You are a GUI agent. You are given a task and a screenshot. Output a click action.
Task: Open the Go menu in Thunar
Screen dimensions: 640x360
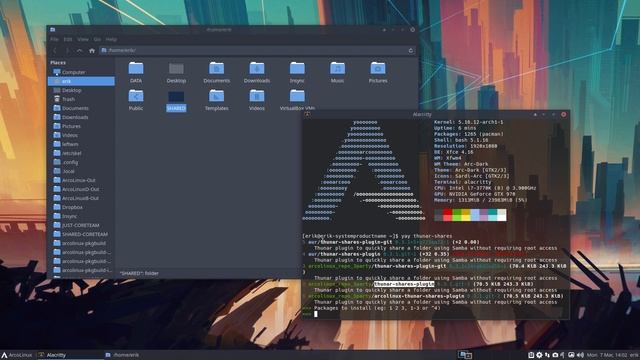(97, 39)
